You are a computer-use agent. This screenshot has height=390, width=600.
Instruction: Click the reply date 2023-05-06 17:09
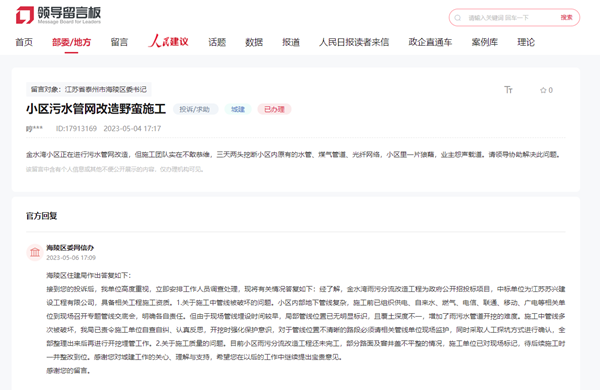[71, 258]
